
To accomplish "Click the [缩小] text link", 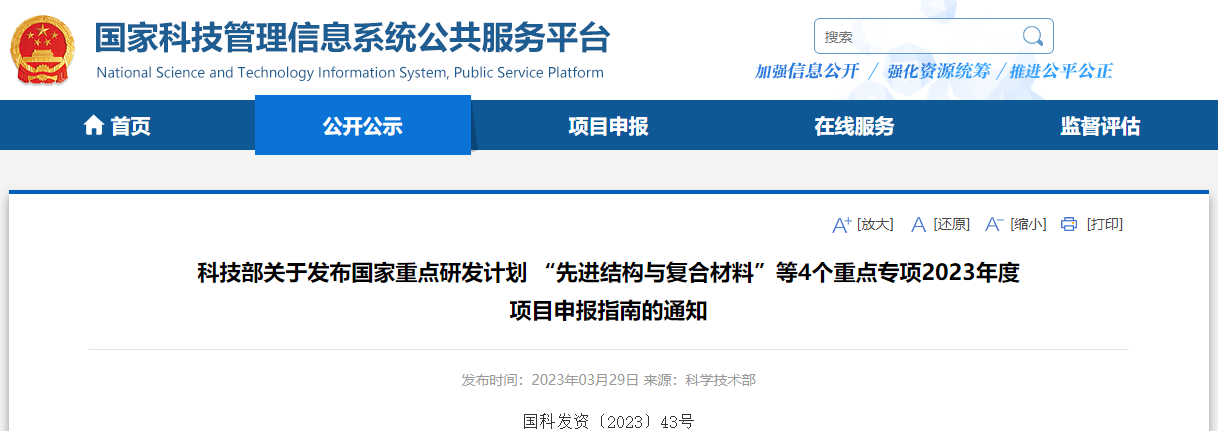I will pyautogui.click(x=1028, y=224).
